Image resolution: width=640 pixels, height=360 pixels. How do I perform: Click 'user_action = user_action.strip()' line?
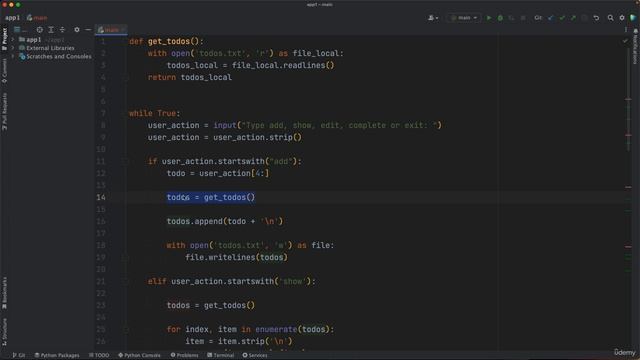[225, 138]
